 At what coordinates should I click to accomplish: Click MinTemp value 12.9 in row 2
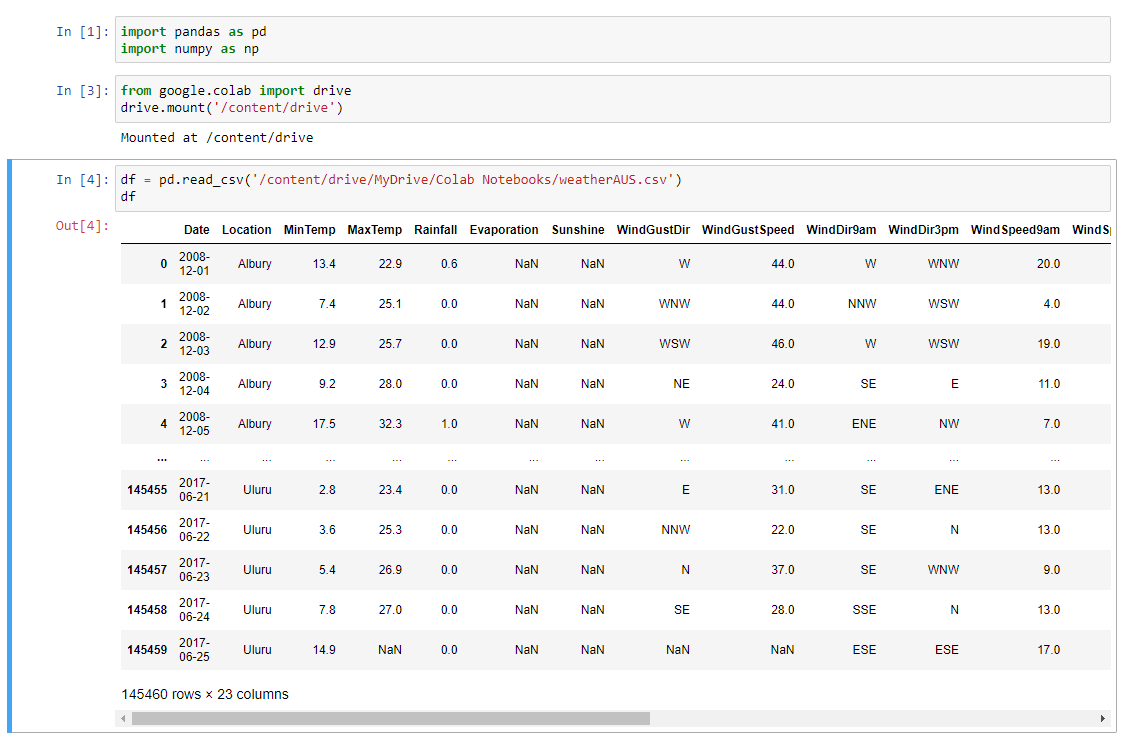(324, 344)
